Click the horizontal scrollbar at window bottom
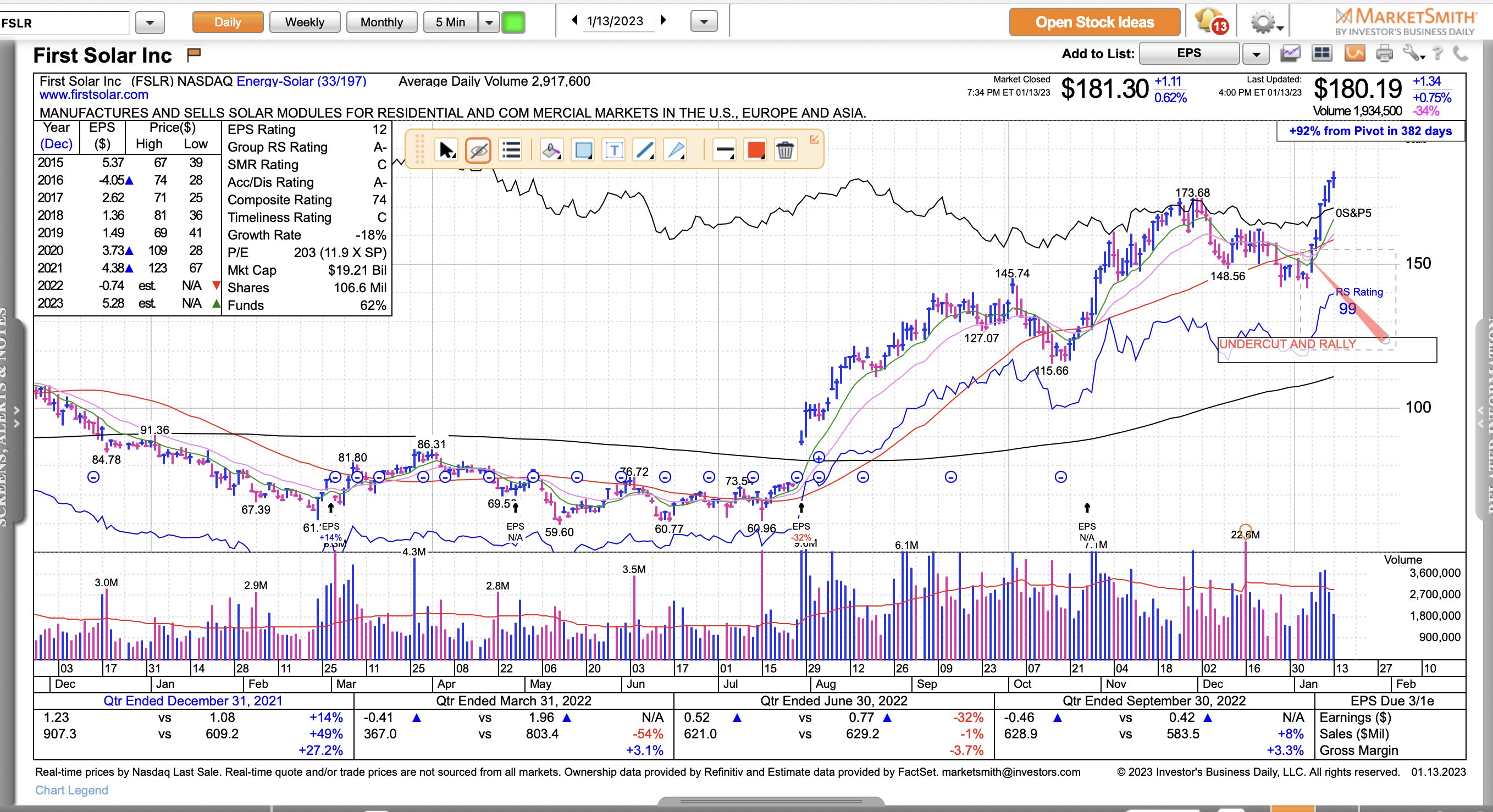1493x812 pixels. point(771,802)
